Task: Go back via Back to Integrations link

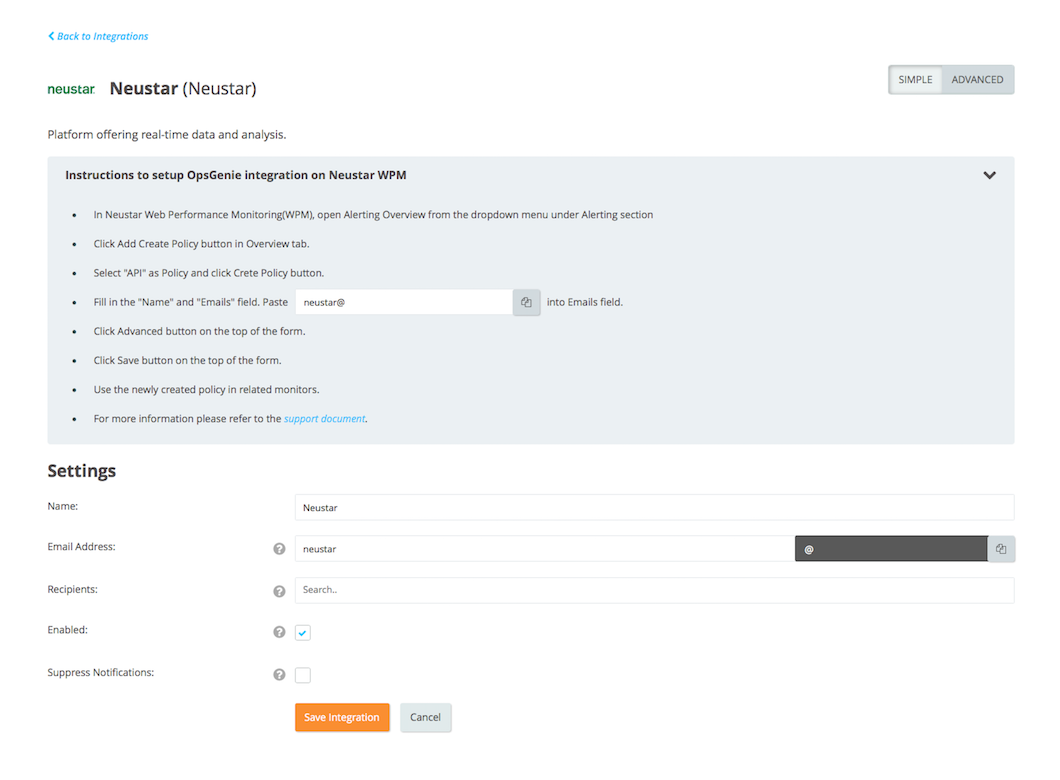Action: point(98,36)
